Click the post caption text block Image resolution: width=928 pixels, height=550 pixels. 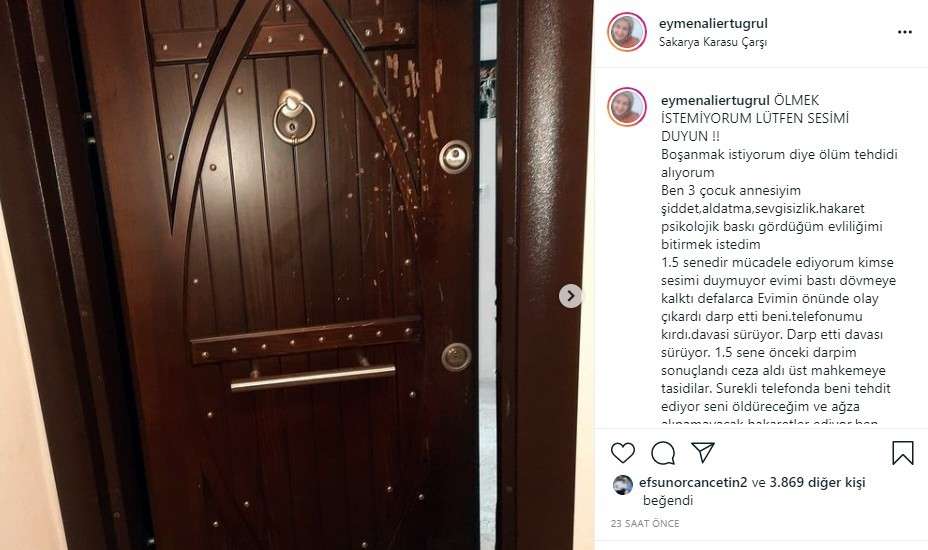point(779,259)
